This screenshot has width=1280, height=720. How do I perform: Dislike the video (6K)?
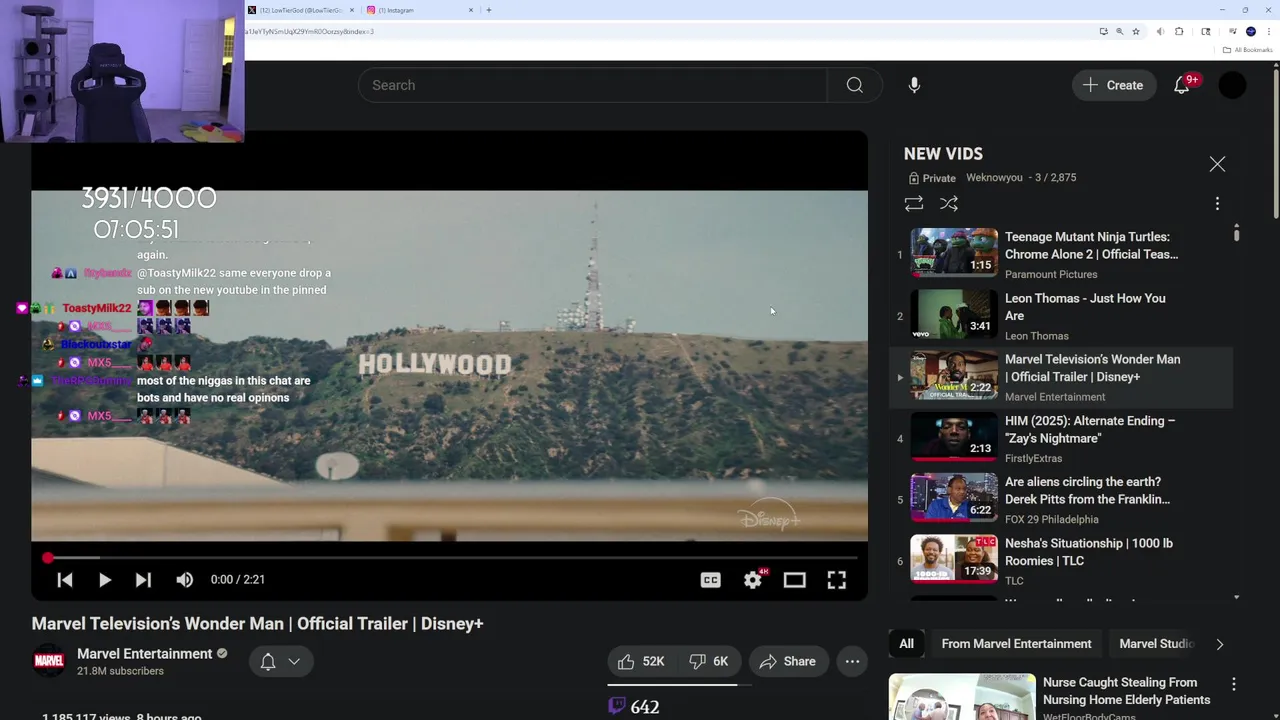[709, 661]
